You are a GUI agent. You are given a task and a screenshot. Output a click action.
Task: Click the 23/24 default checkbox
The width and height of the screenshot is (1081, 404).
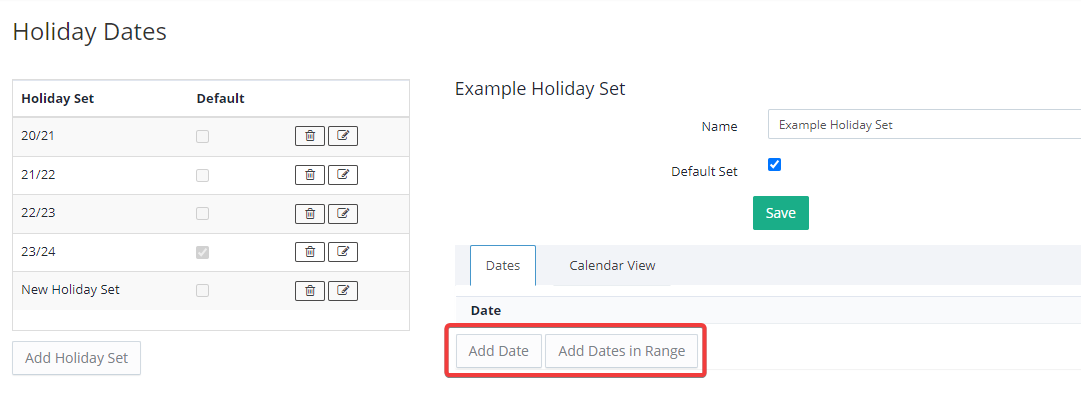point(203,252)
